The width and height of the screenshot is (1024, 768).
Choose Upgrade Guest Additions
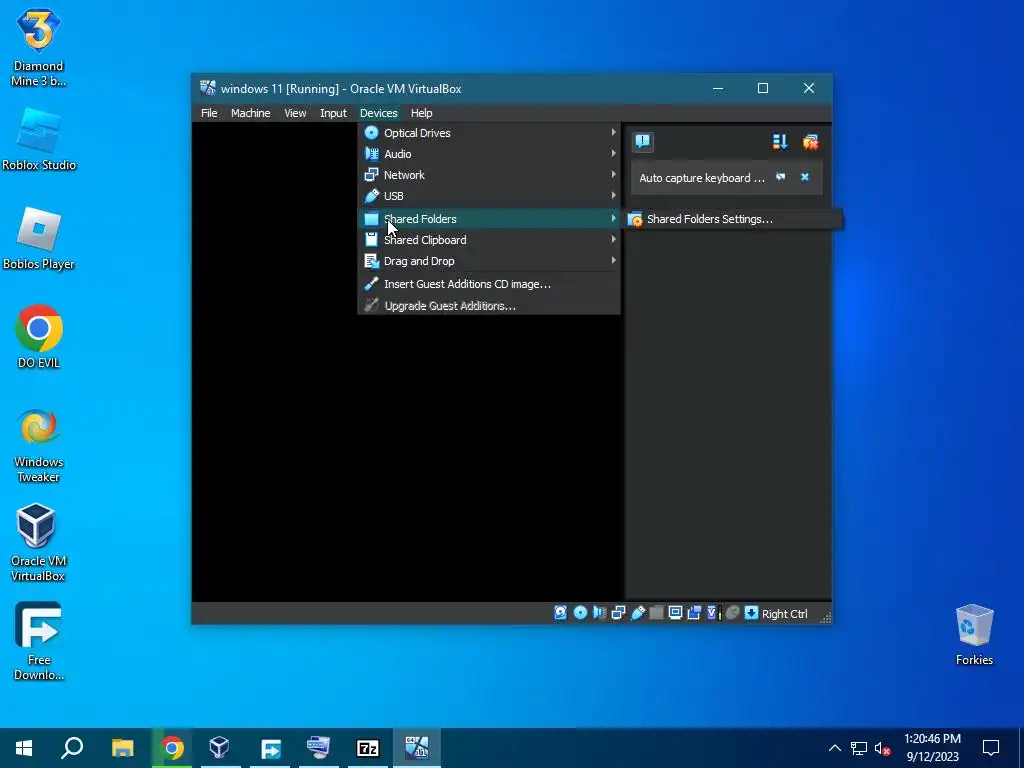click(489, 305)
